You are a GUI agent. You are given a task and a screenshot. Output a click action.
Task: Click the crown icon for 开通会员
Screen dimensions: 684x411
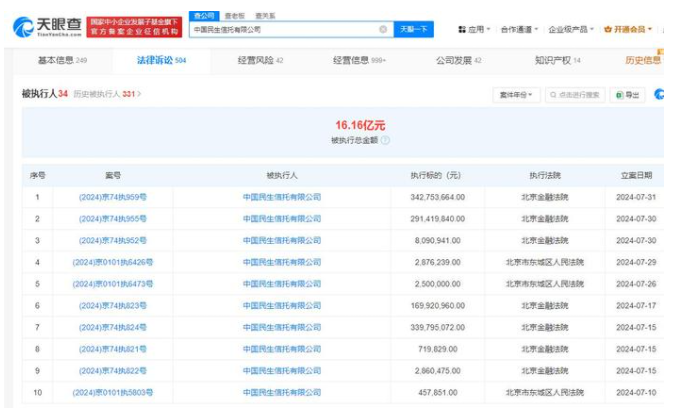(608, 29)
